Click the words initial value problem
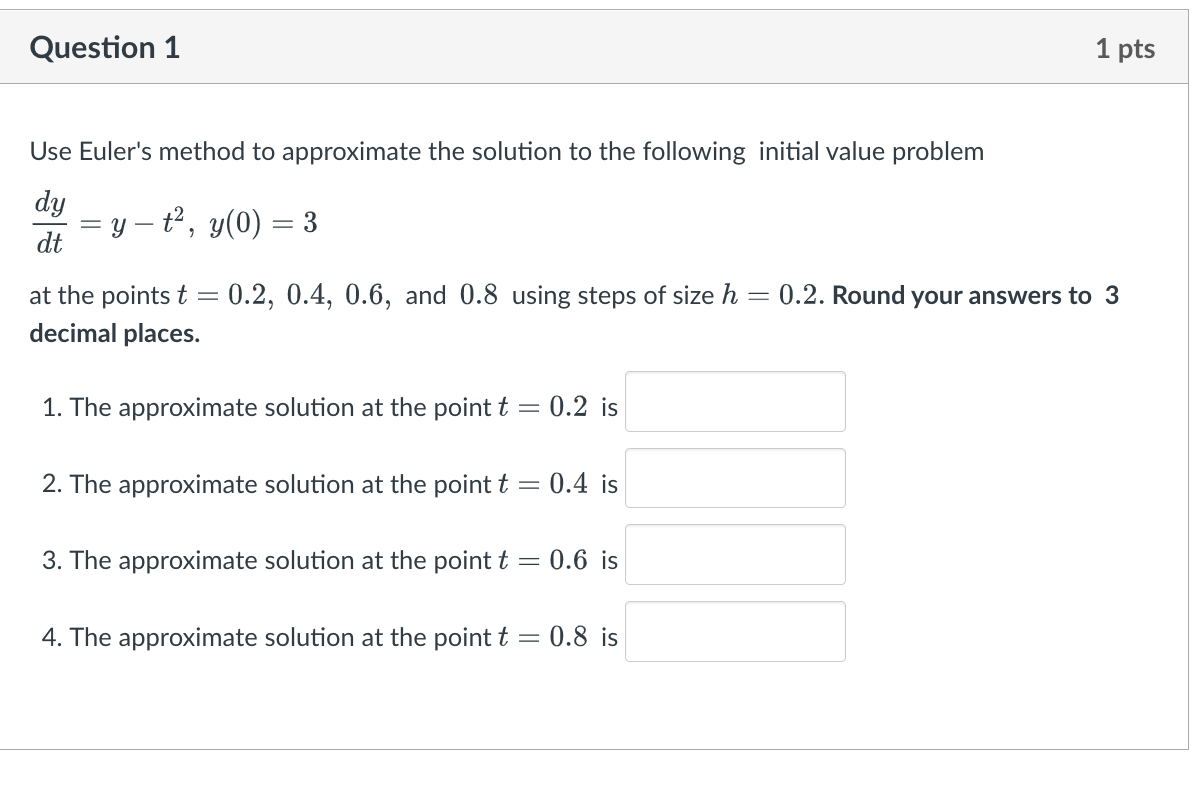This screenshot has width=1198, height=788. click(x=871, y=151)
